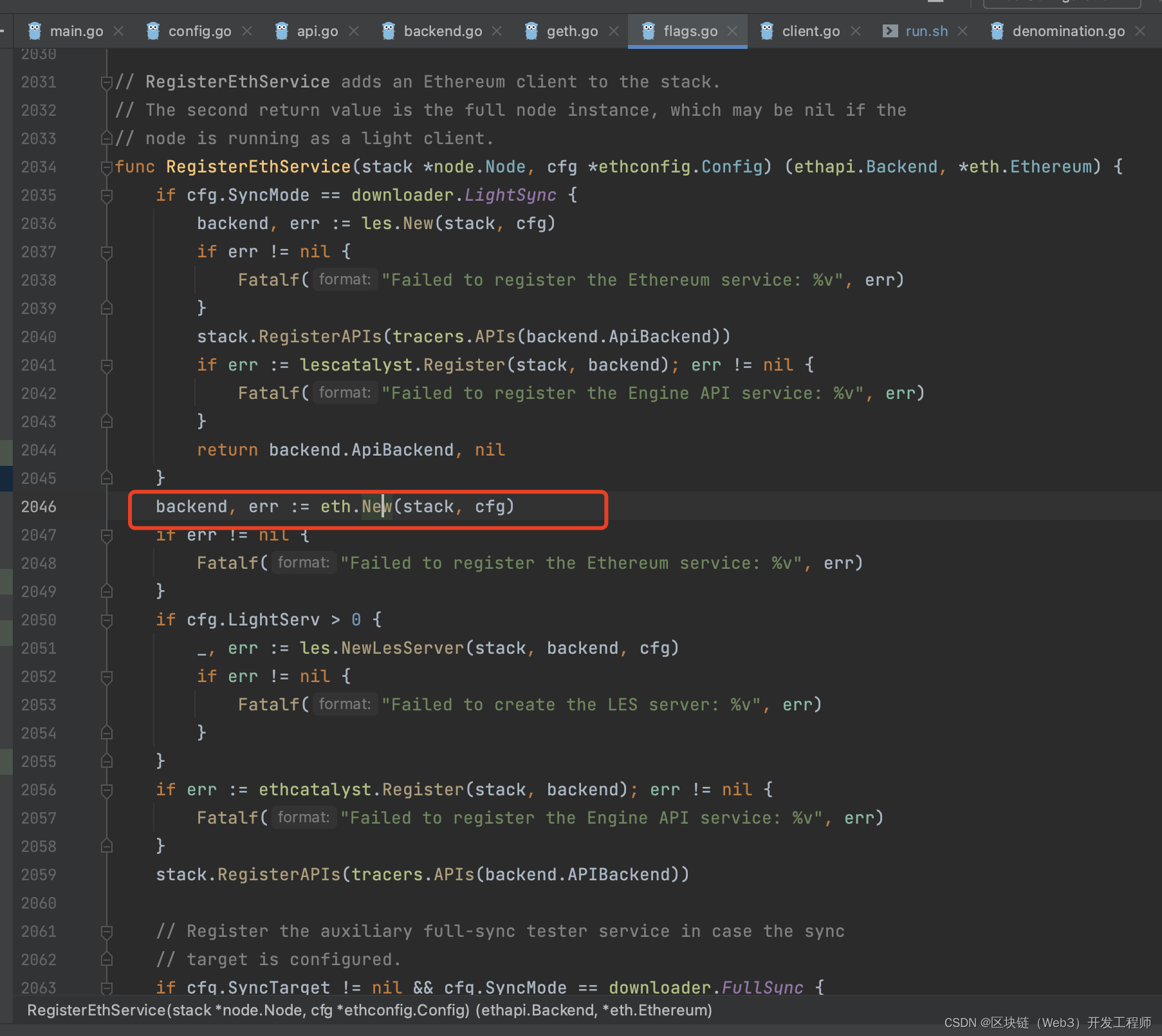Click the green change marker beside line 2044
Viewport: 1162px width, 1036px height.
point(6,452)
